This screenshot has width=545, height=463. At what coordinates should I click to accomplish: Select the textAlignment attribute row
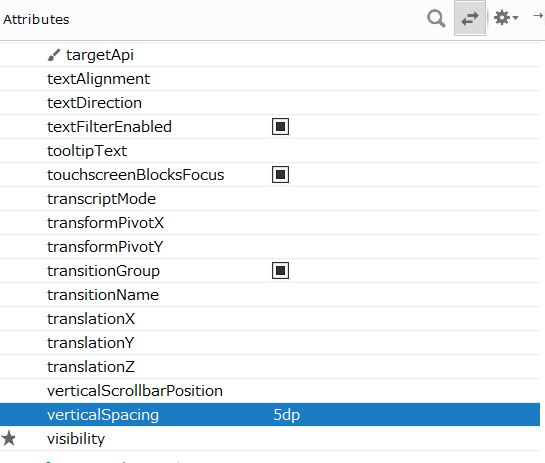pos(270,79)
